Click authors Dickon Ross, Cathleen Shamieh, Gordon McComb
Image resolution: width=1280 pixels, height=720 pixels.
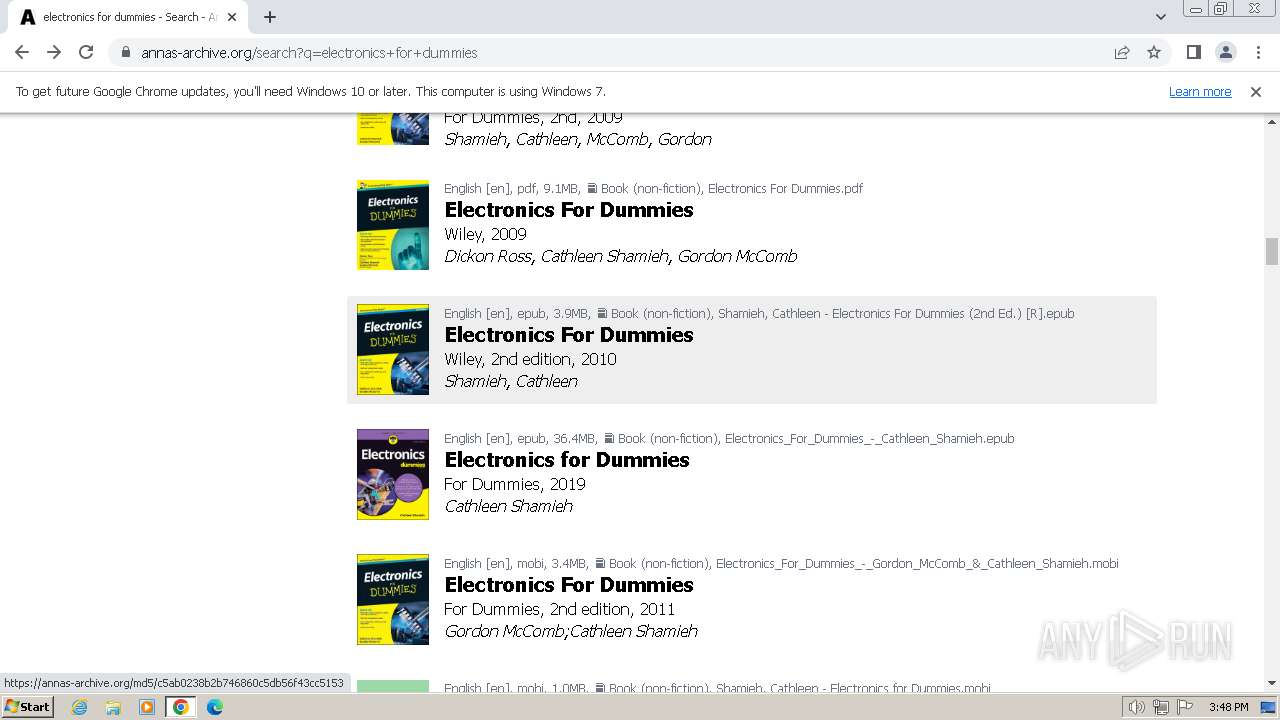pyautogui.click(x=621, y=256)
